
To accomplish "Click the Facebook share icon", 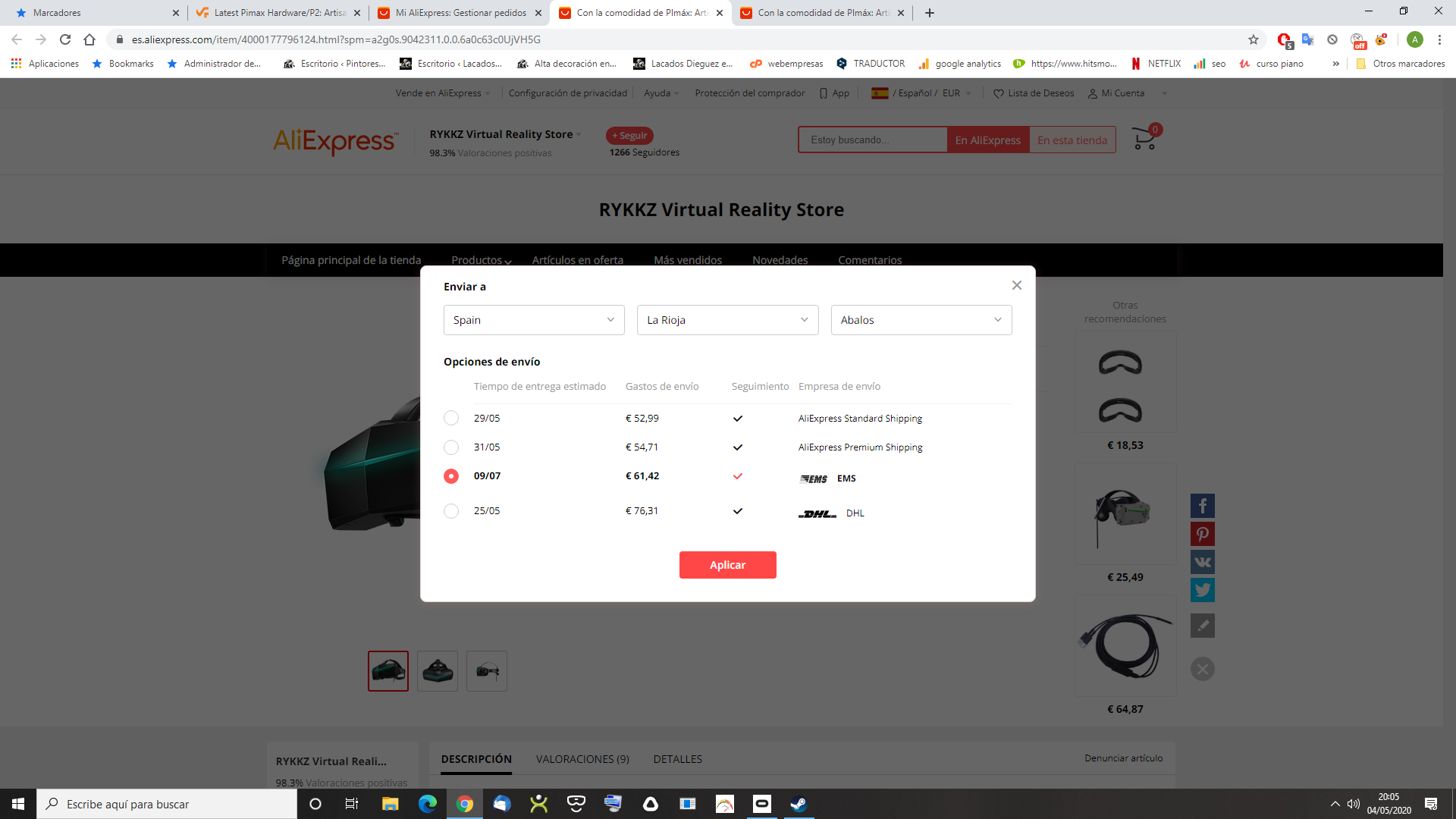I will click(1202, 506).
